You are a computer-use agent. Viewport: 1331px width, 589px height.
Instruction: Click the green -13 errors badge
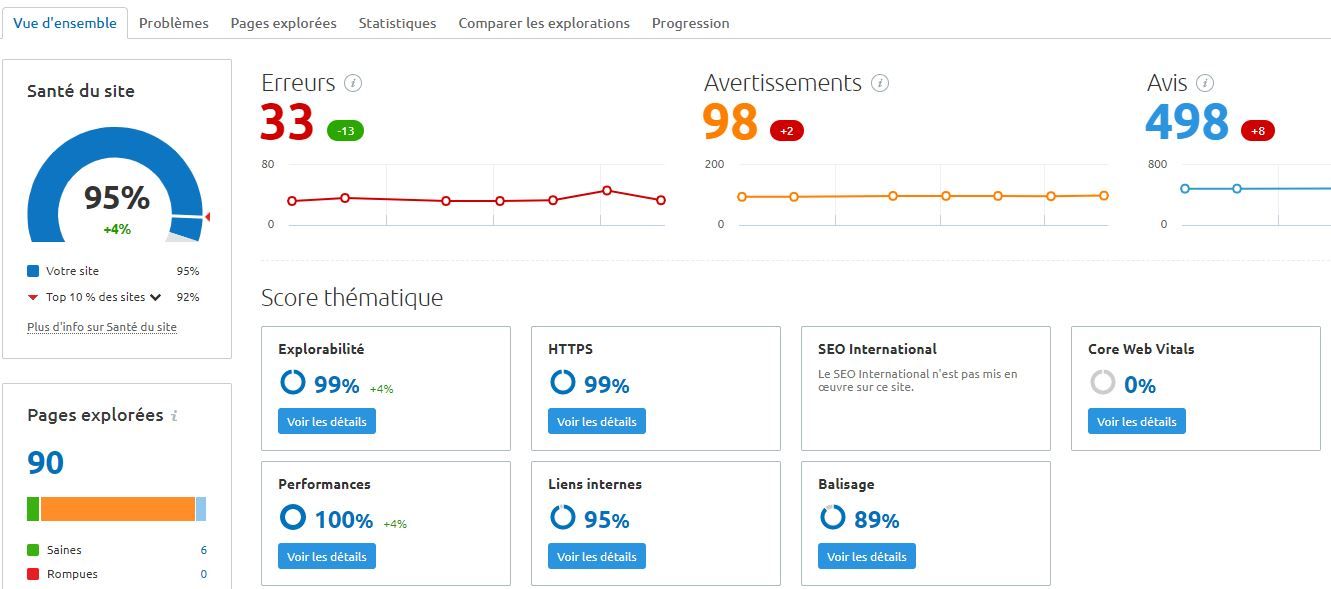coord(345,131)
